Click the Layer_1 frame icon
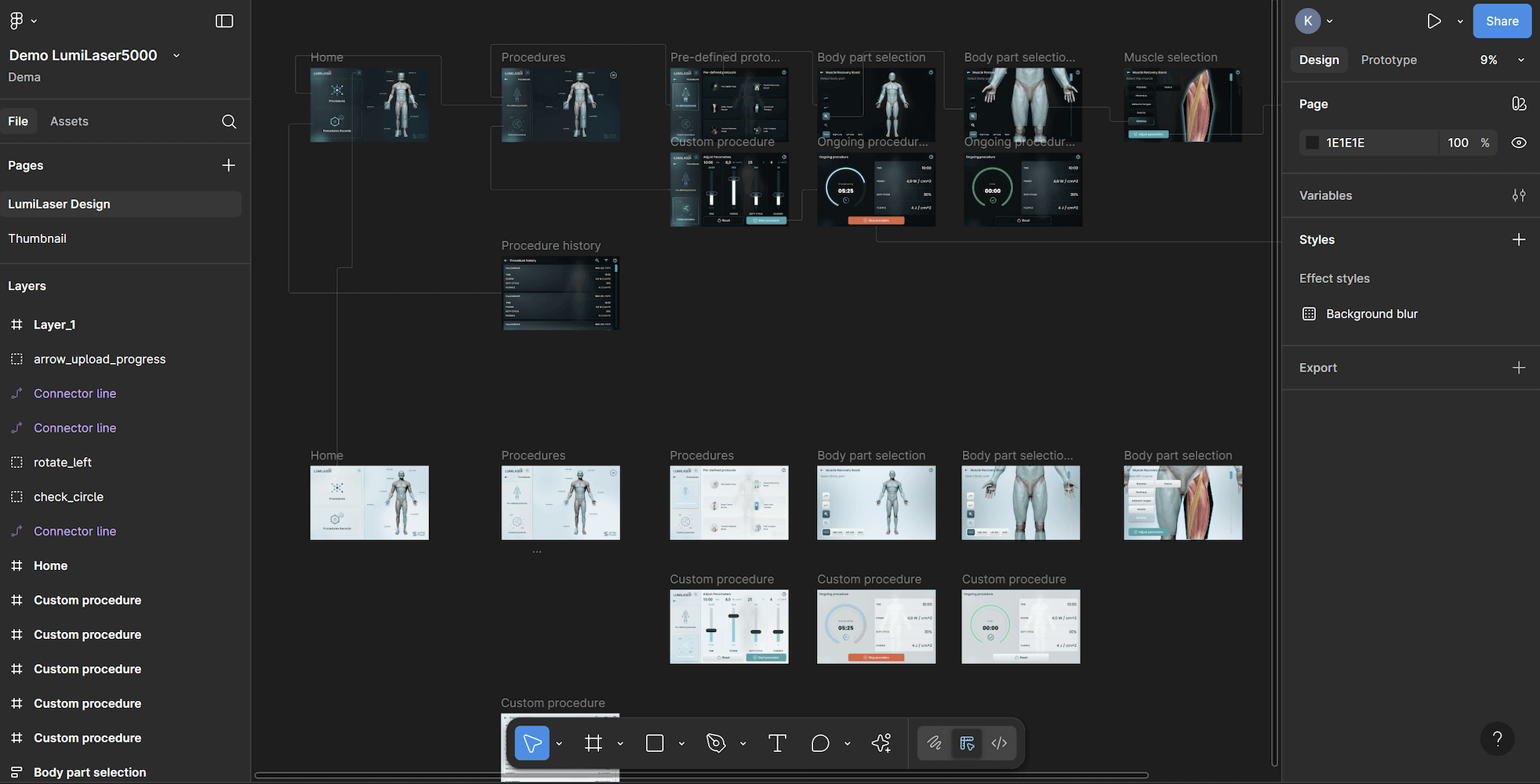 16,325
